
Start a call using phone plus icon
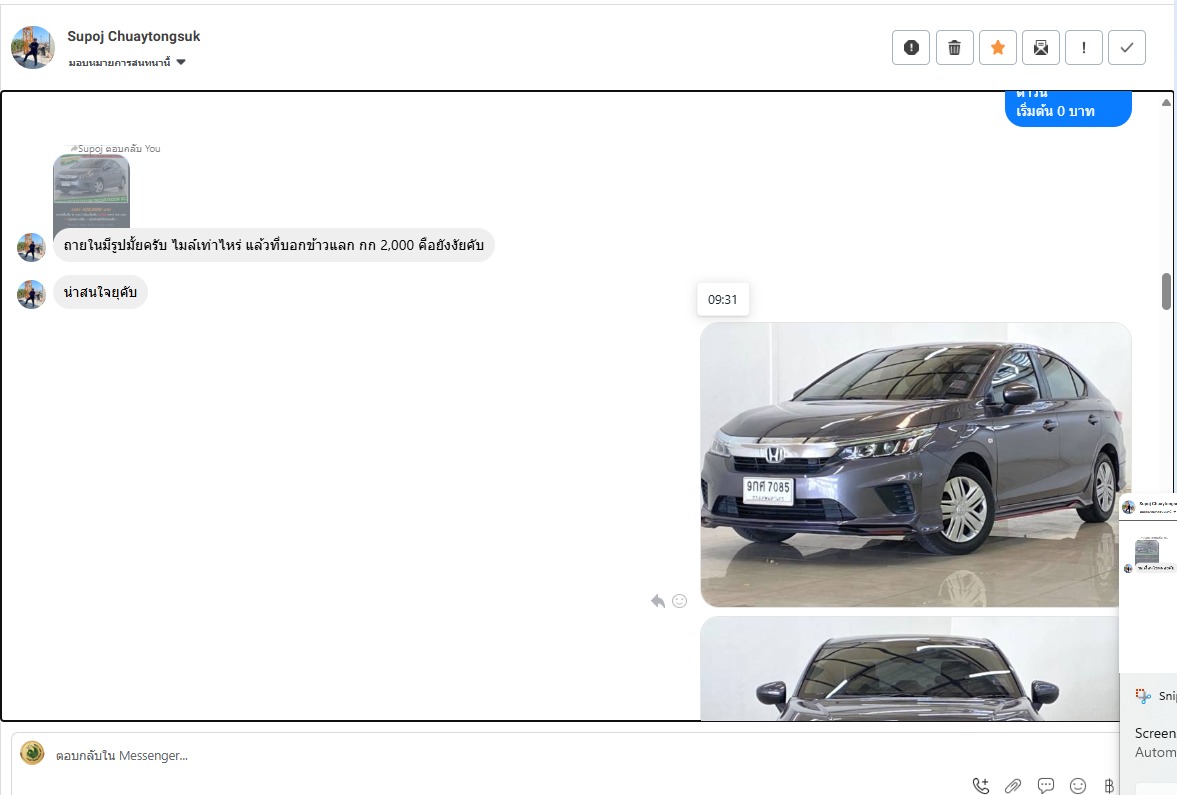pyautogui.click(x=980, y=786)
